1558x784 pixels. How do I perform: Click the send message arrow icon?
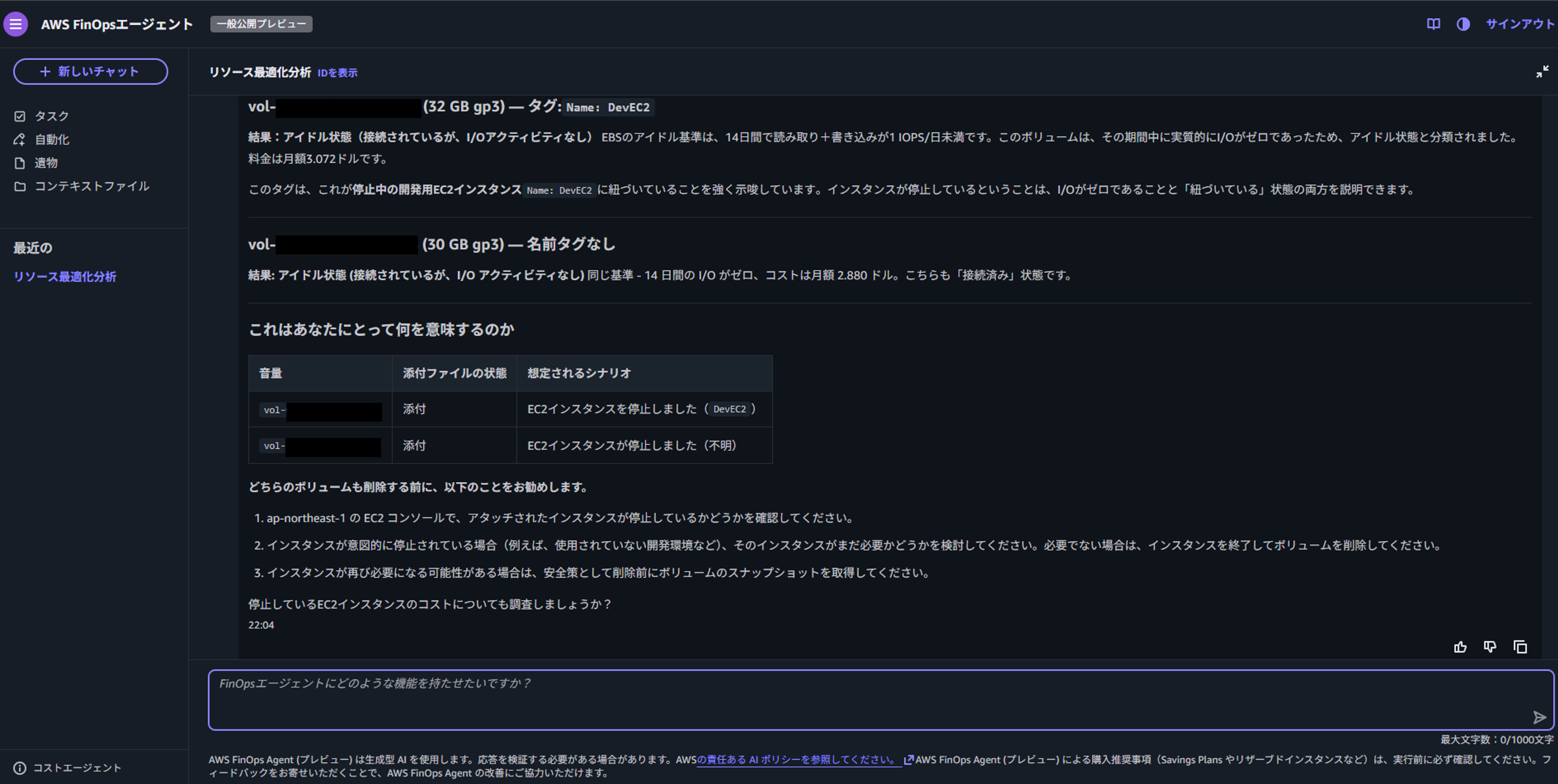(x=1539, y=717)
